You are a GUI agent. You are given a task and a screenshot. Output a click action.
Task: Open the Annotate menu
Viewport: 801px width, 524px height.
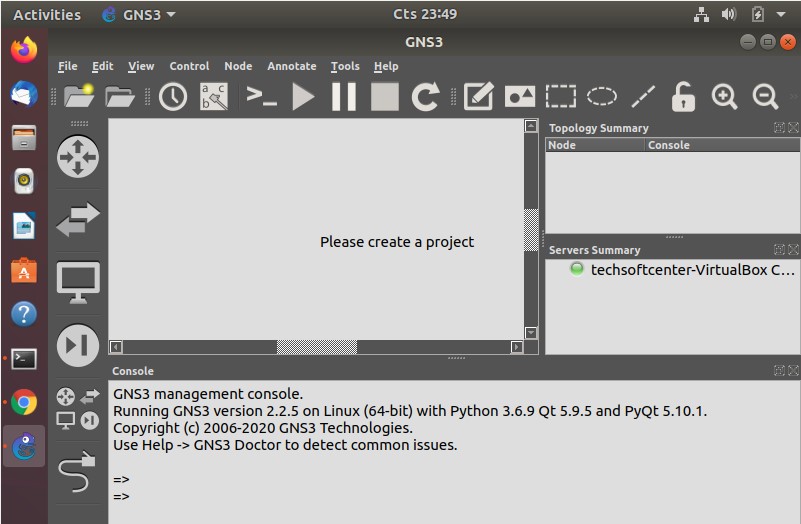292,66
